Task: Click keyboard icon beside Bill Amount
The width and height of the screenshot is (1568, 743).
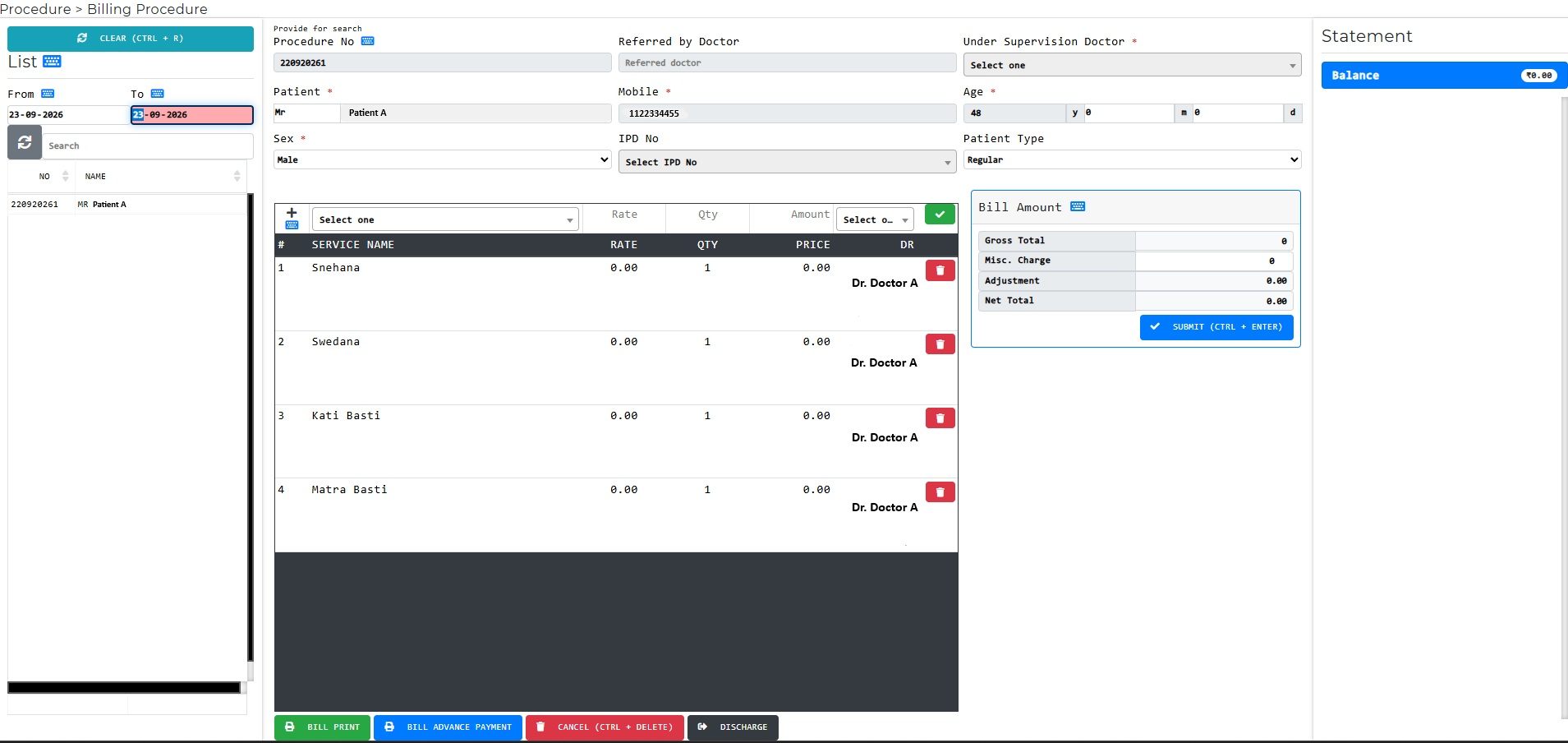Action: point(1078,206)
